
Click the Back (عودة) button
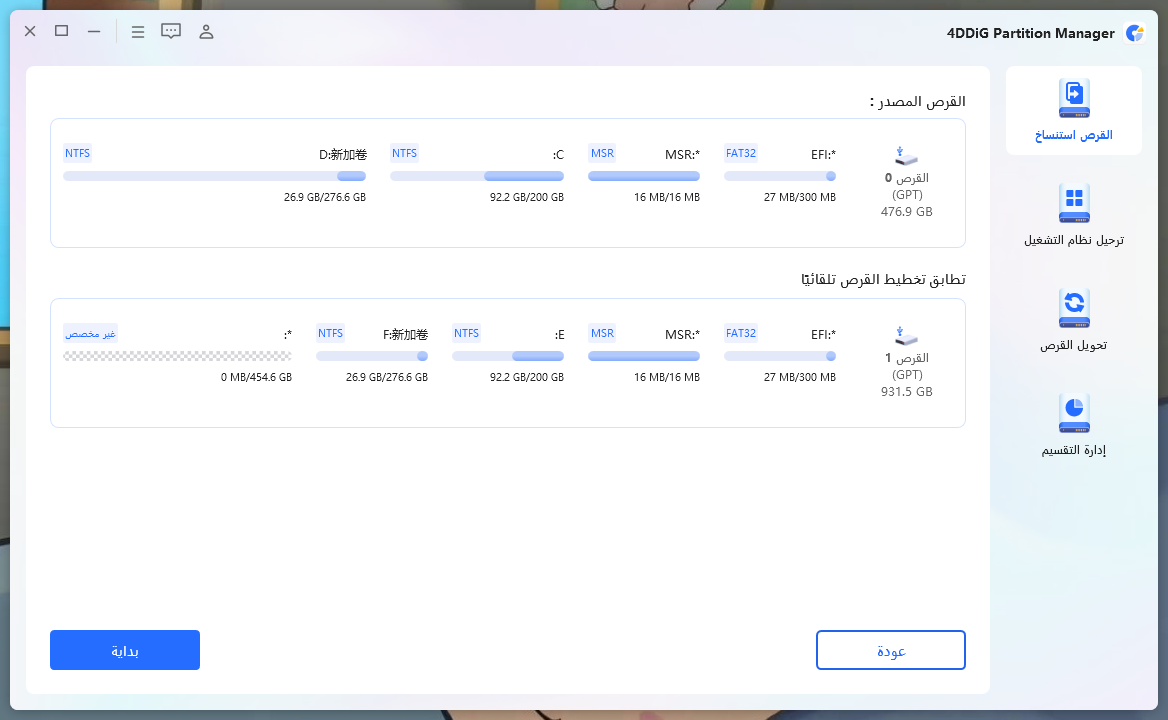(891, 650)
